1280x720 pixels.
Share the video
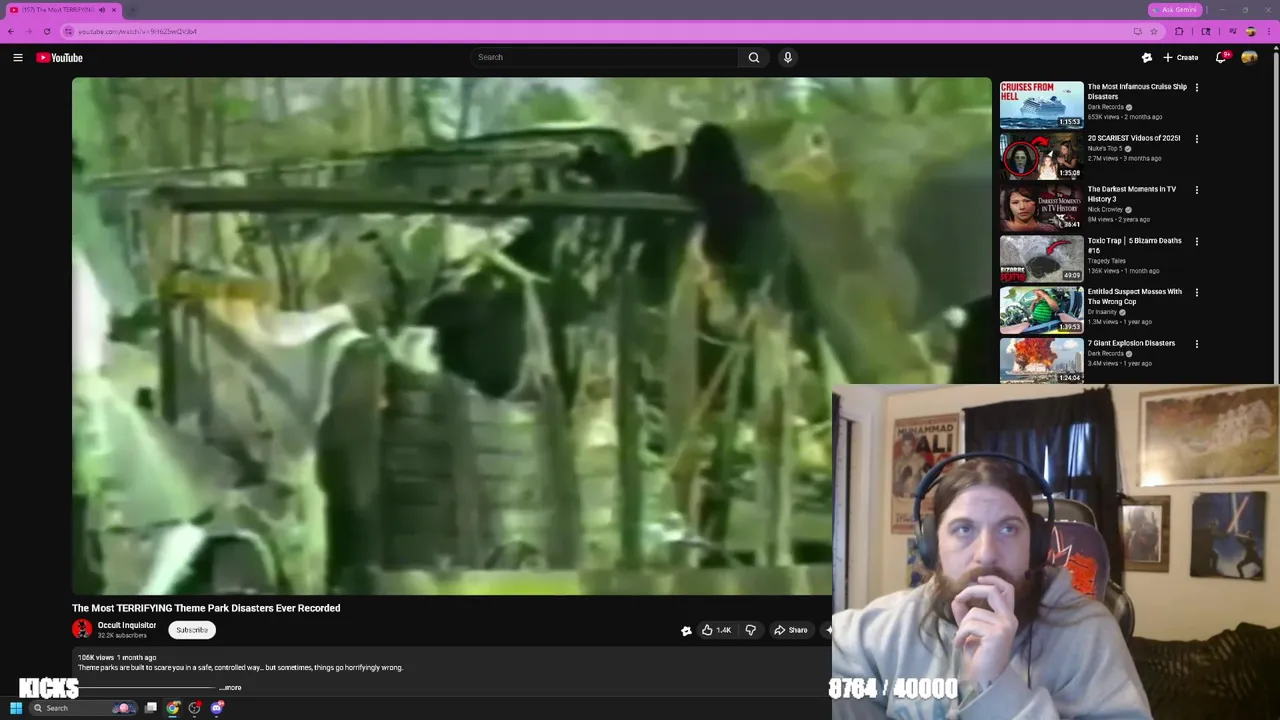click(x=790, y=630)
